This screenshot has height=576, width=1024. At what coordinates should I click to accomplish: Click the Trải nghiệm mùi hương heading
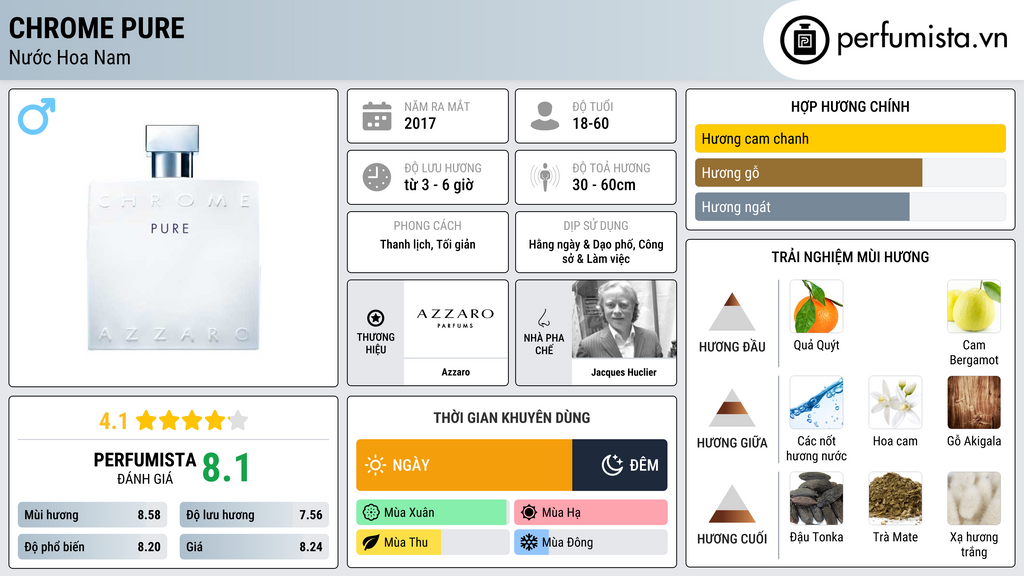tap(850, 257)
